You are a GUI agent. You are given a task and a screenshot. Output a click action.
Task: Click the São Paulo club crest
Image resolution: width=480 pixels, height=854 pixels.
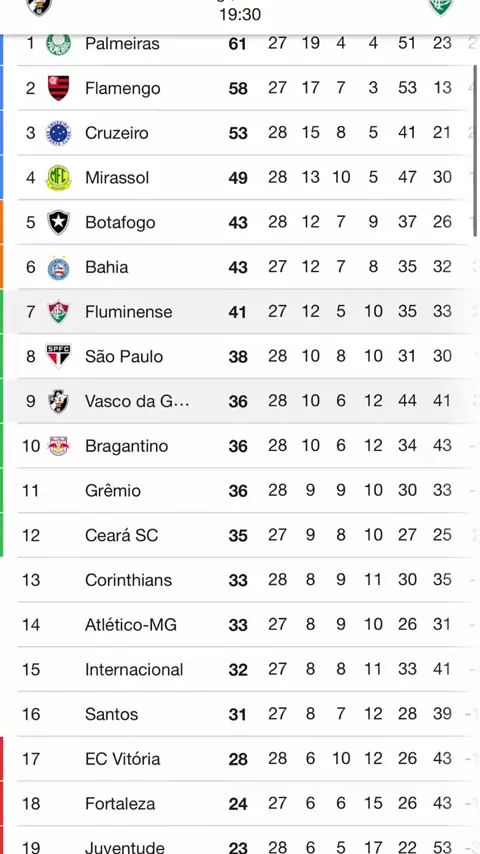(x=58, y=356)
